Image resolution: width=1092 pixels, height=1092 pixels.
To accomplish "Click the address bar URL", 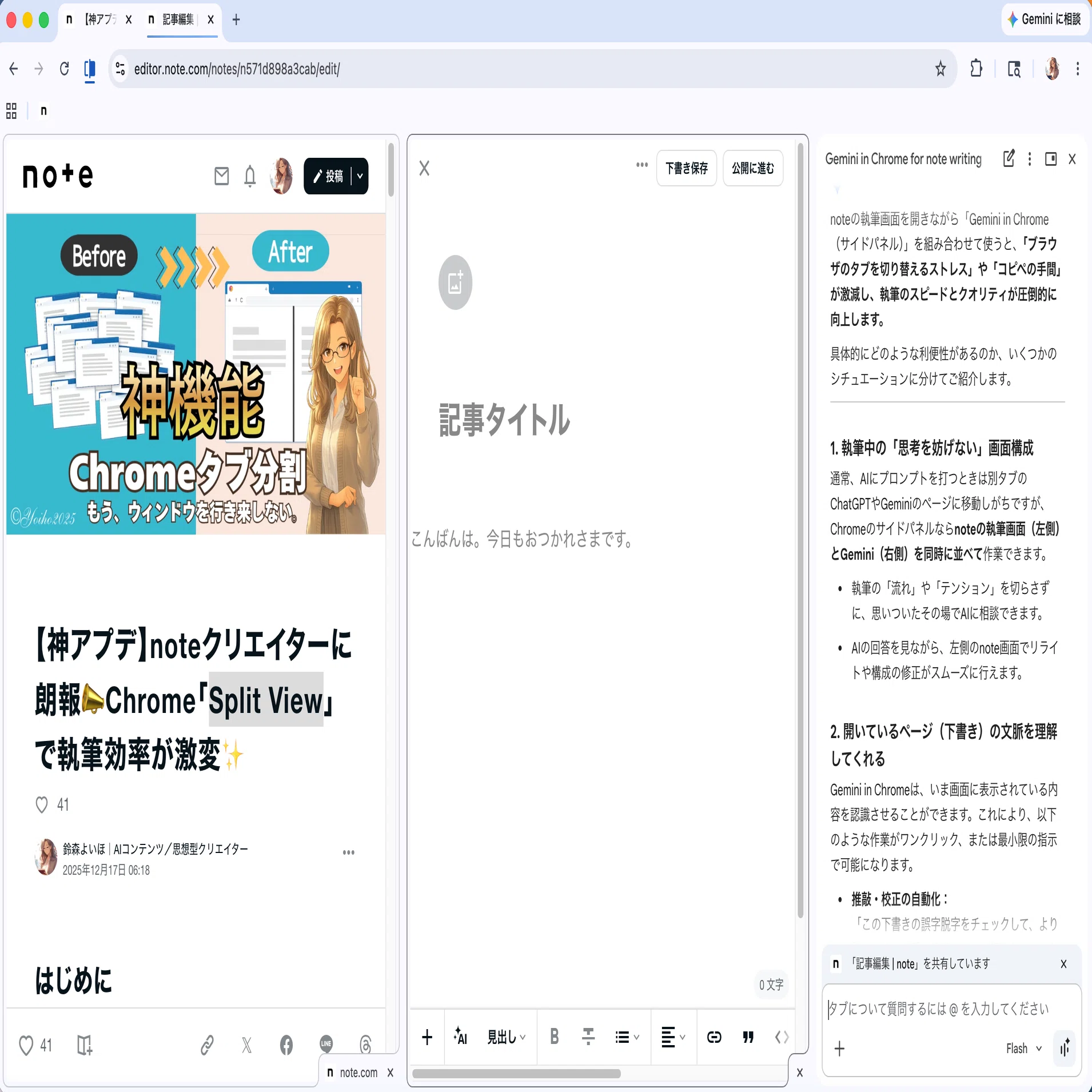I will click(x=237, y=69).
